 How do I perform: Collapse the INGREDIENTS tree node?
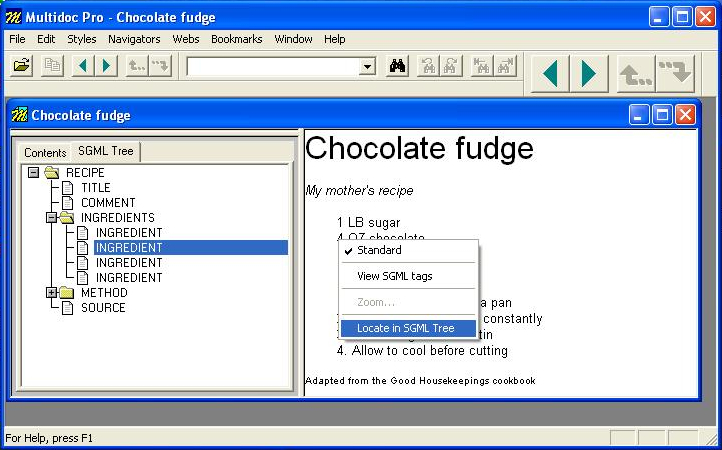52,217
